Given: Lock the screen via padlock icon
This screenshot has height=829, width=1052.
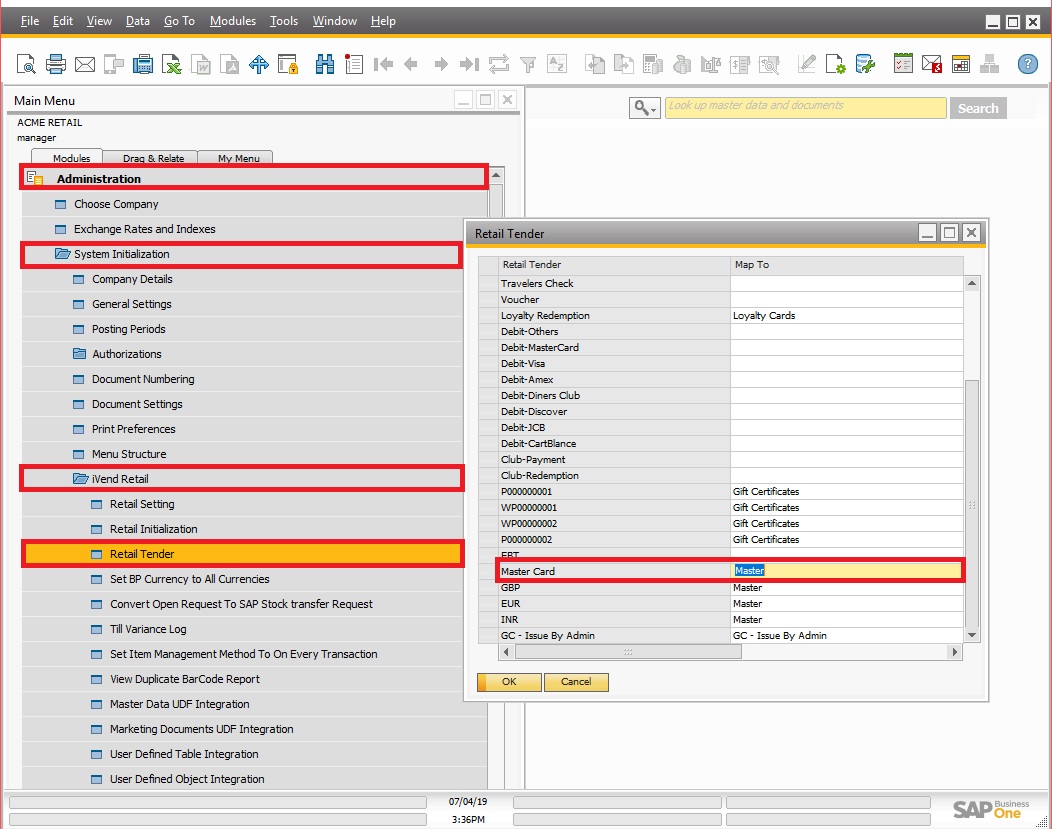Looking at the screenshot, I should (288, 64).
